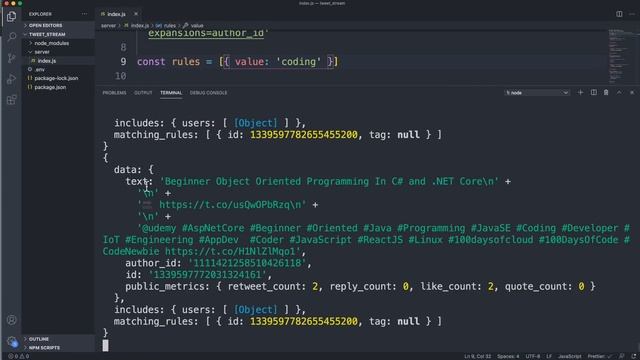The image size is (640, 360).
Task: Open package-lock.json file
Action: click(56, 78)
